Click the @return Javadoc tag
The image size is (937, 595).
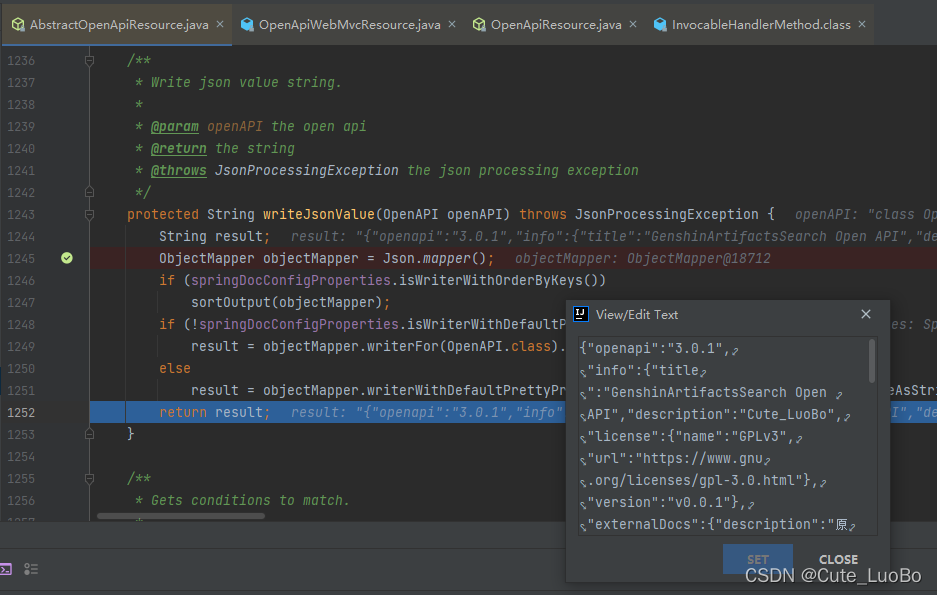point(179,148)
